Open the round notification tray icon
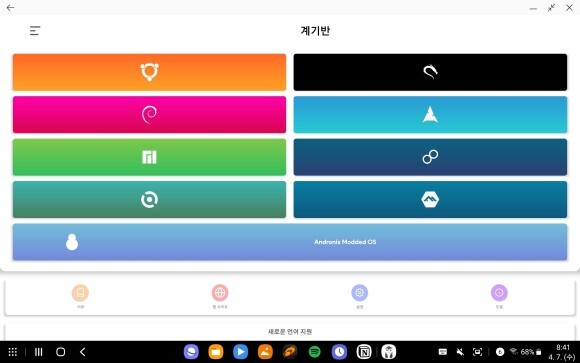The height and width of the screenshot is (363, 580). point(500,352)
